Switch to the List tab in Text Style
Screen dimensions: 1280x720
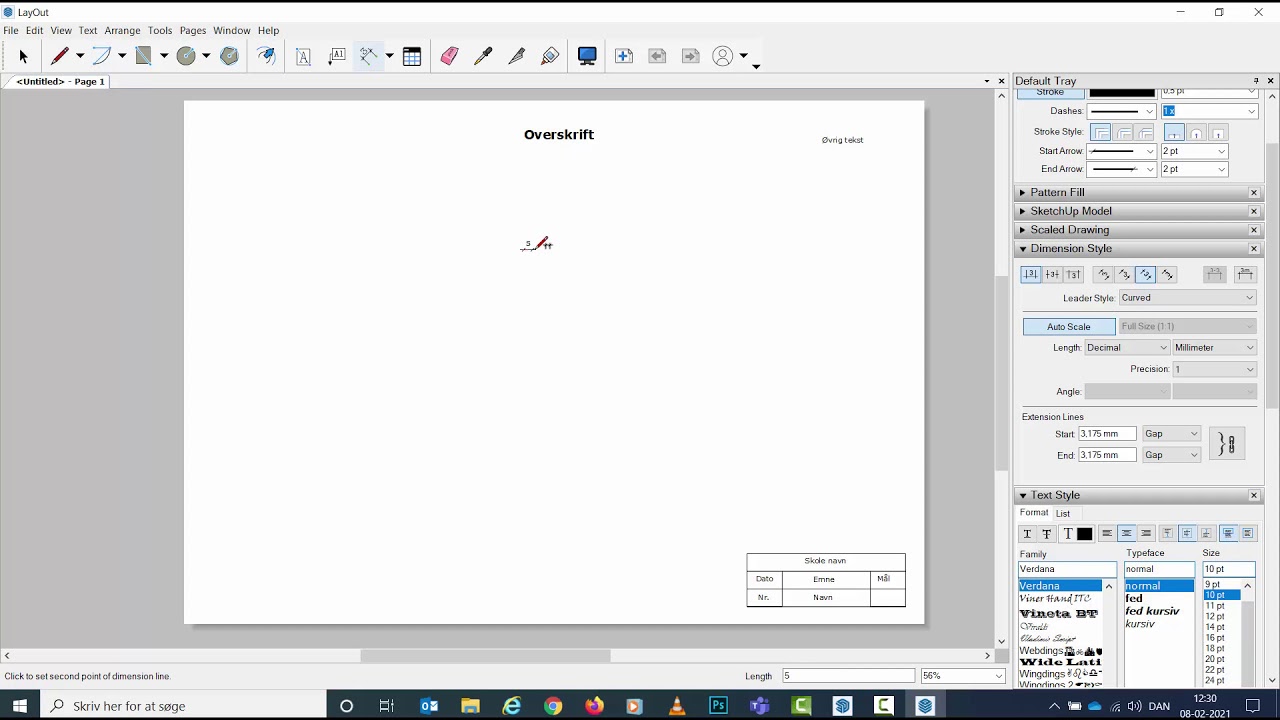(1063, 514)
